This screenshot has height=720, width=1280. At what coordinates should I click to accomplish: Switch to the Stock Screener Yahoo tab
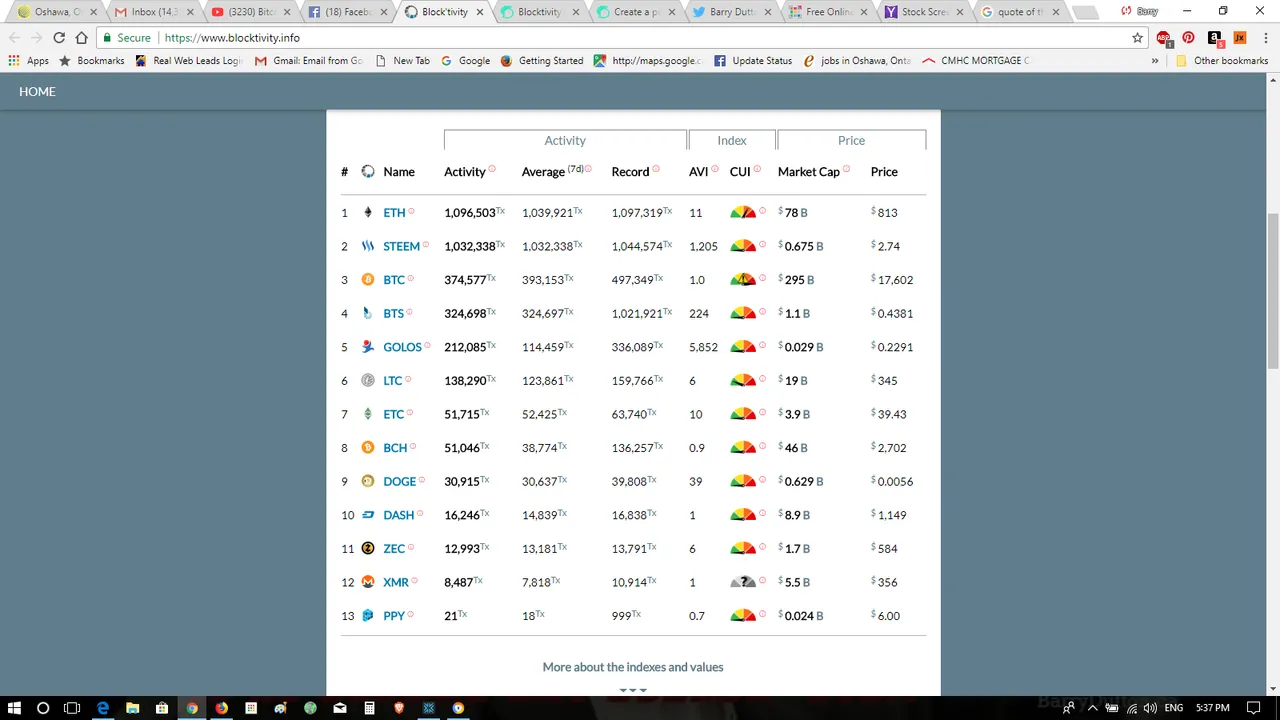click(924, 12)
